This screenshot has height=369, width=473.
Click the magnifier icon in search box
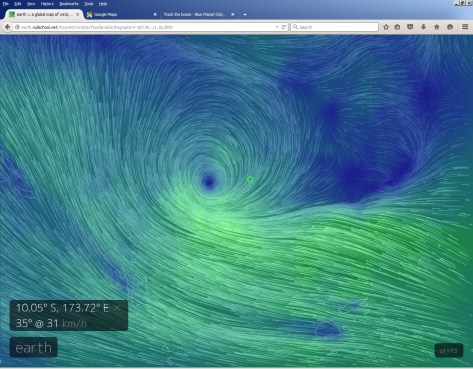pos(295,27)
